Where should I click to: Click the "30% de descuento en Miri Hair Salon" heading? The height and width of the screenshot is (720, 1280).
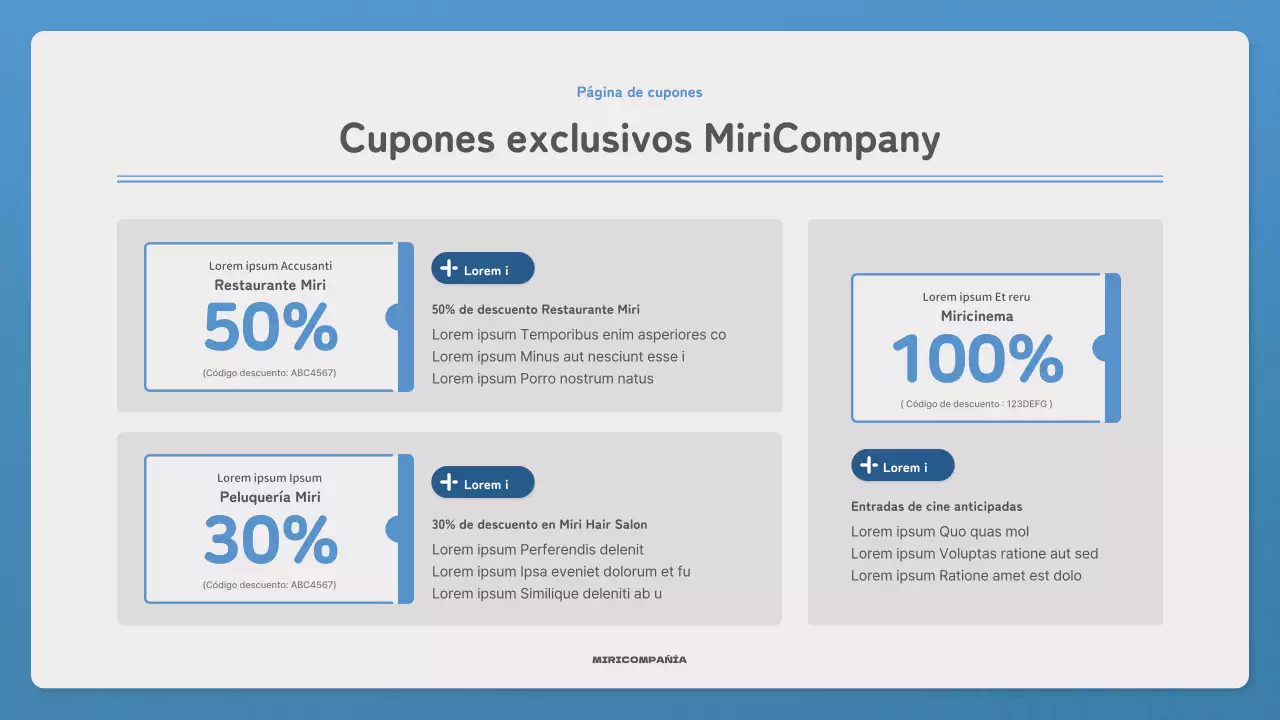pyautogui.click(x=539, y=525)
